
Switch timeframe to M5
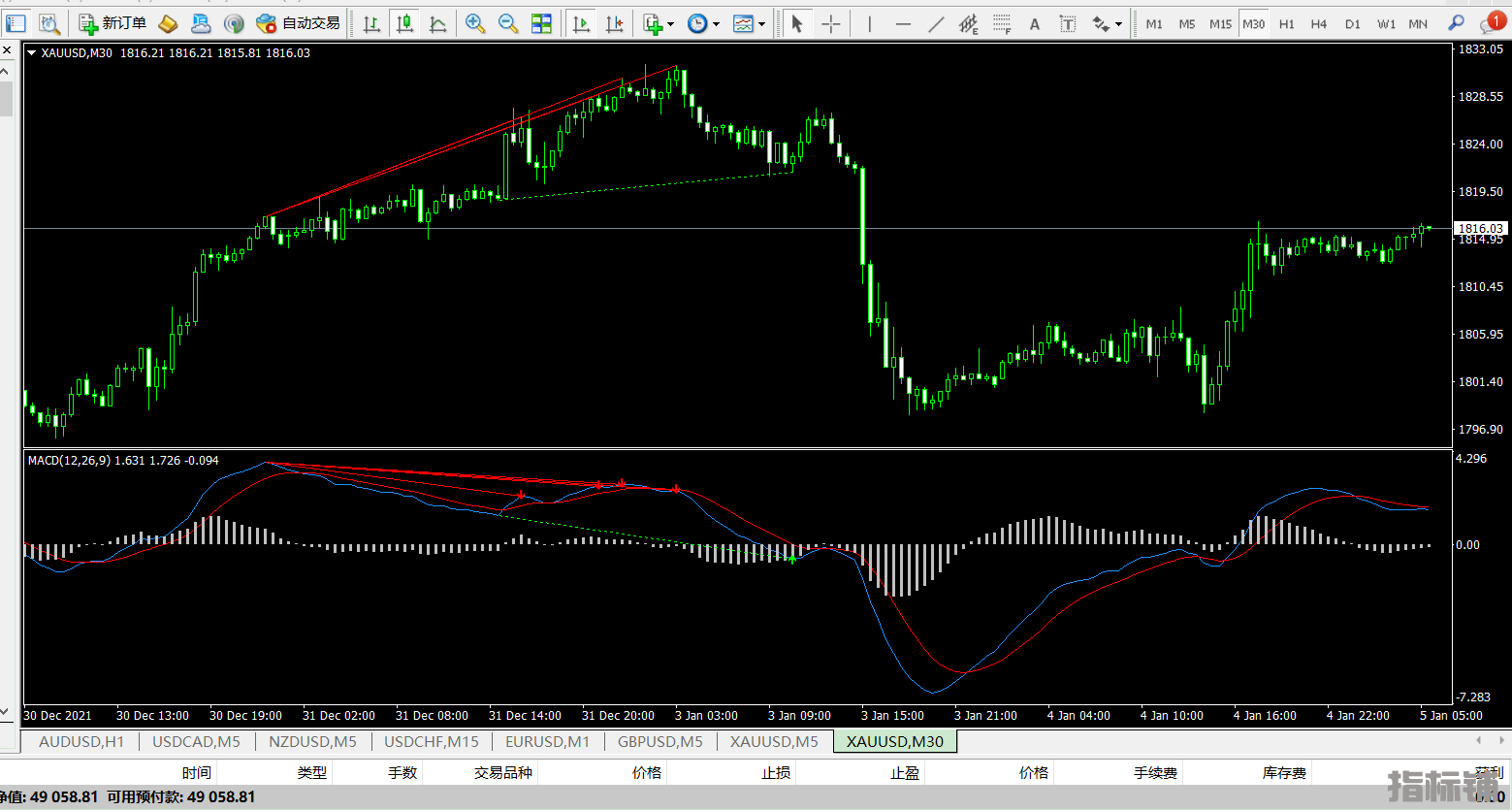1187,23
